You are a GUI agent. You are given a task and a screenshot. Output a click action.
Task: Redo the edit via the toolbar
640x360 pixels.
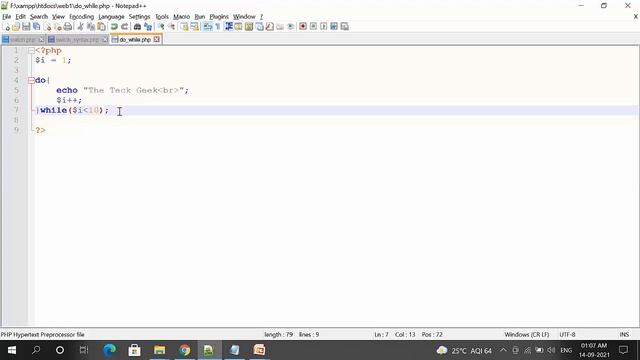(x=124, y=27)
